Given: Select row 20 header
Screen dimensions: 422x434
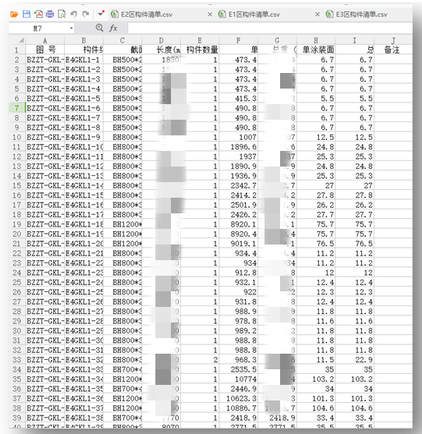Looking at the screenshot, I should (x=17, y=234).
